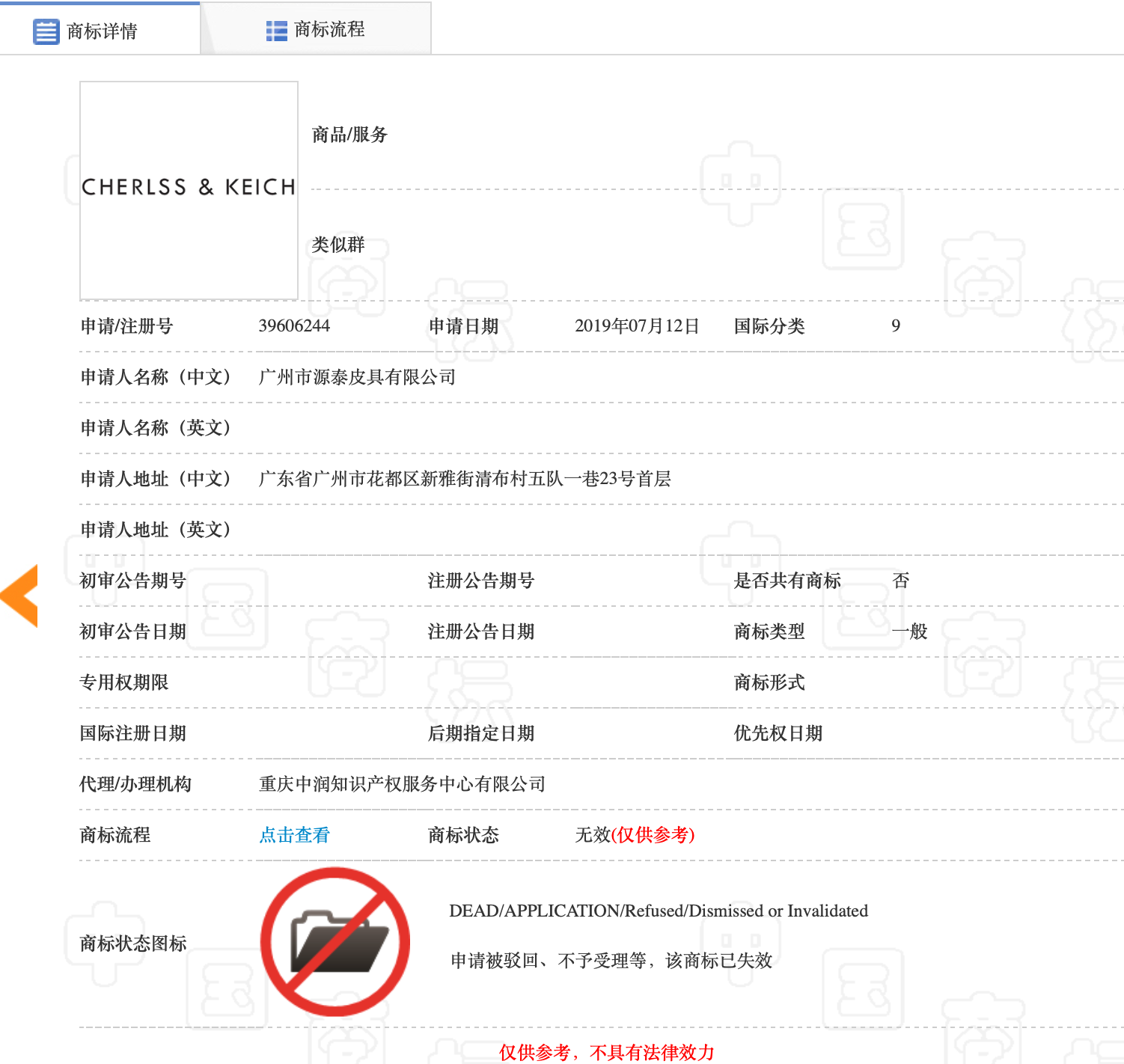Click the 商标类型 value 一般

(909, 632)
